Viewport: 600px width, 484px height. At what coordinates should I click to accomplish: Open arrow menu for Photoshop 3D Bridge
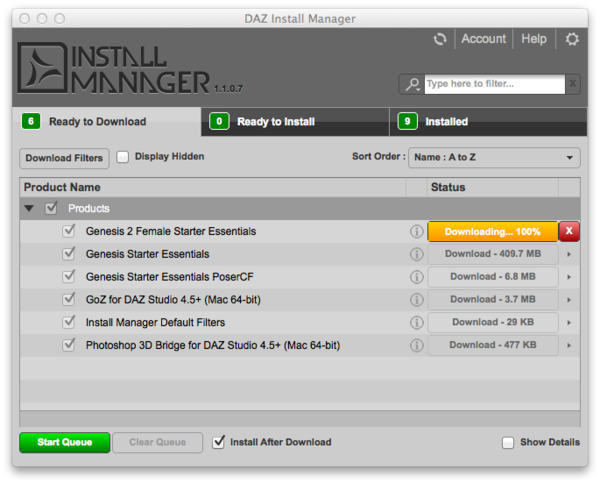[x=569, y=345]
